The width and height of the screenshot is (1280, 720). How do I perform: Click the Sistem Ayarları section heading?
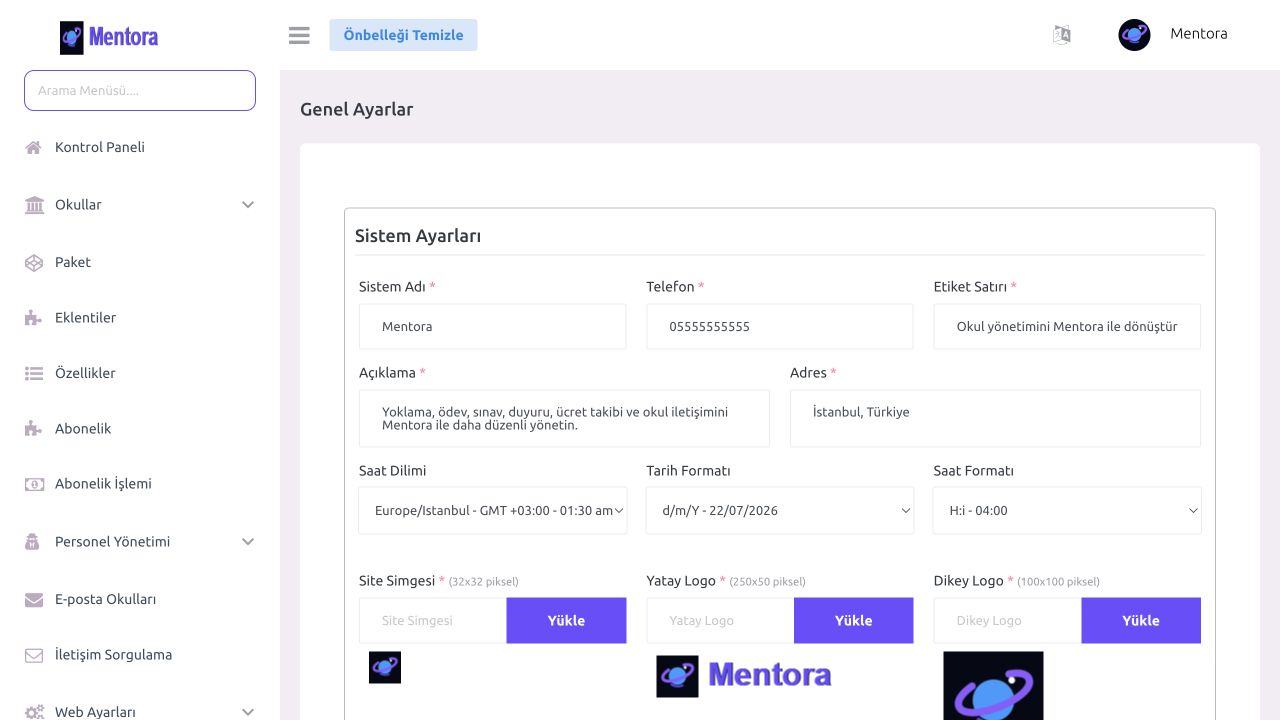point(418,236)
